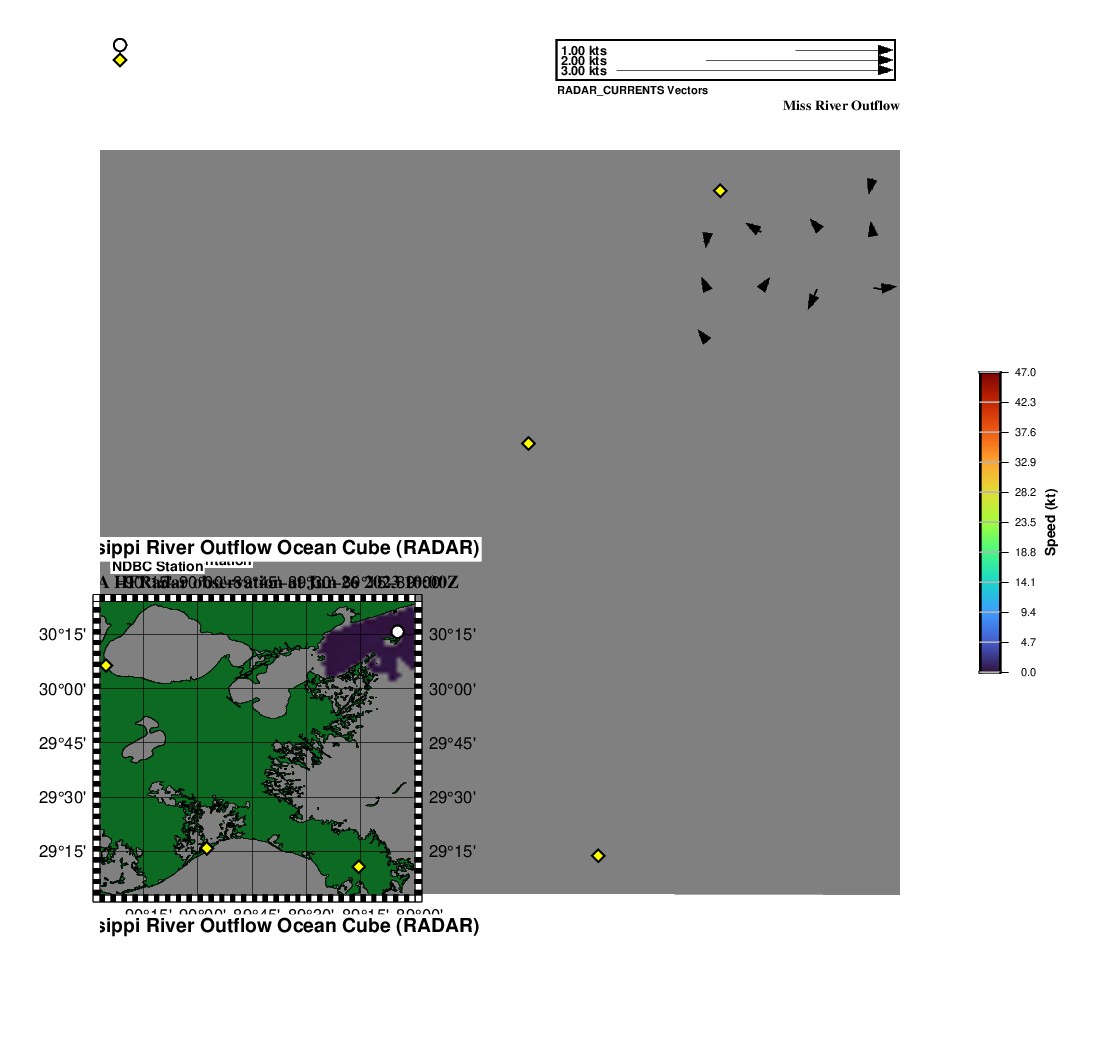This screenshot has height=1050, width=1100.
Task: Click the 23.5 tick label on the color bar
Action: [1026, 522]
